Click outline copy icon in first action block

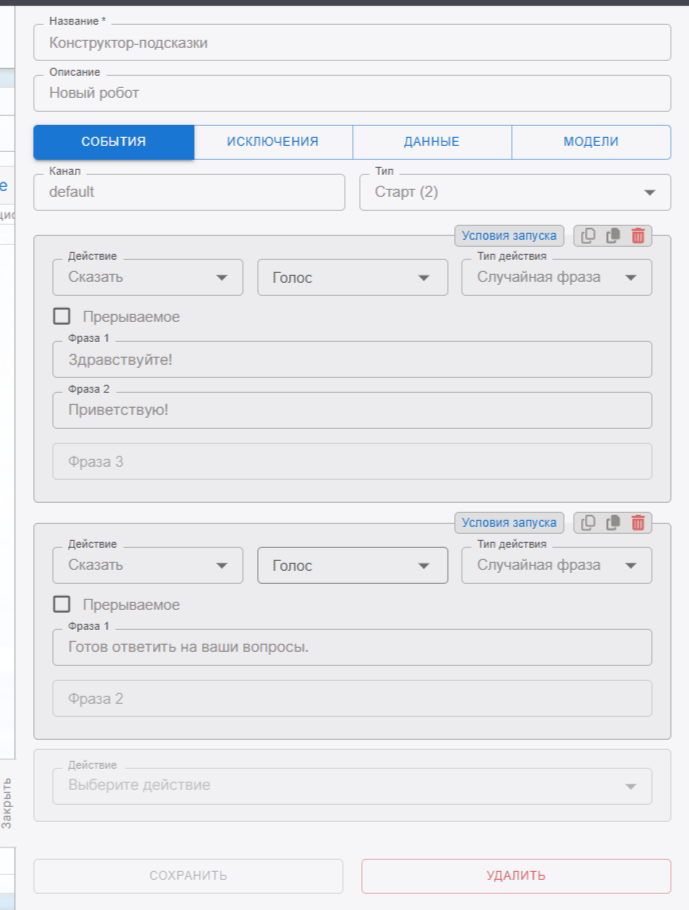[x=588, y=236]
